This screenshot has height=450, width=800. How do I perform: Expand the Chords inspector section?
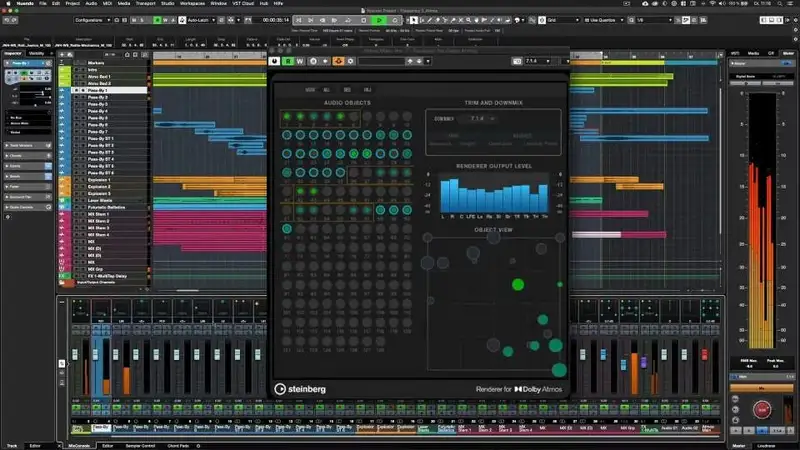coord(28,156)
